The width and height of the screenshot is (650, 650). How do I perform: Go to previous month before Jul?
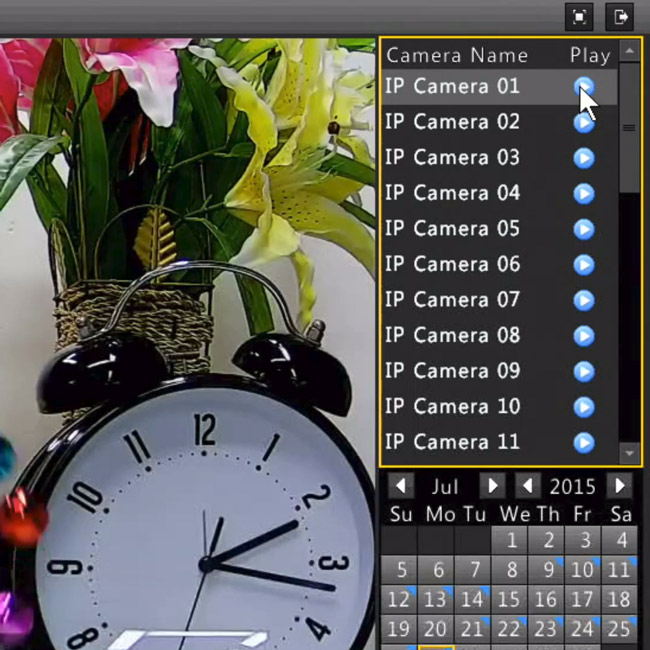point(401,485)
